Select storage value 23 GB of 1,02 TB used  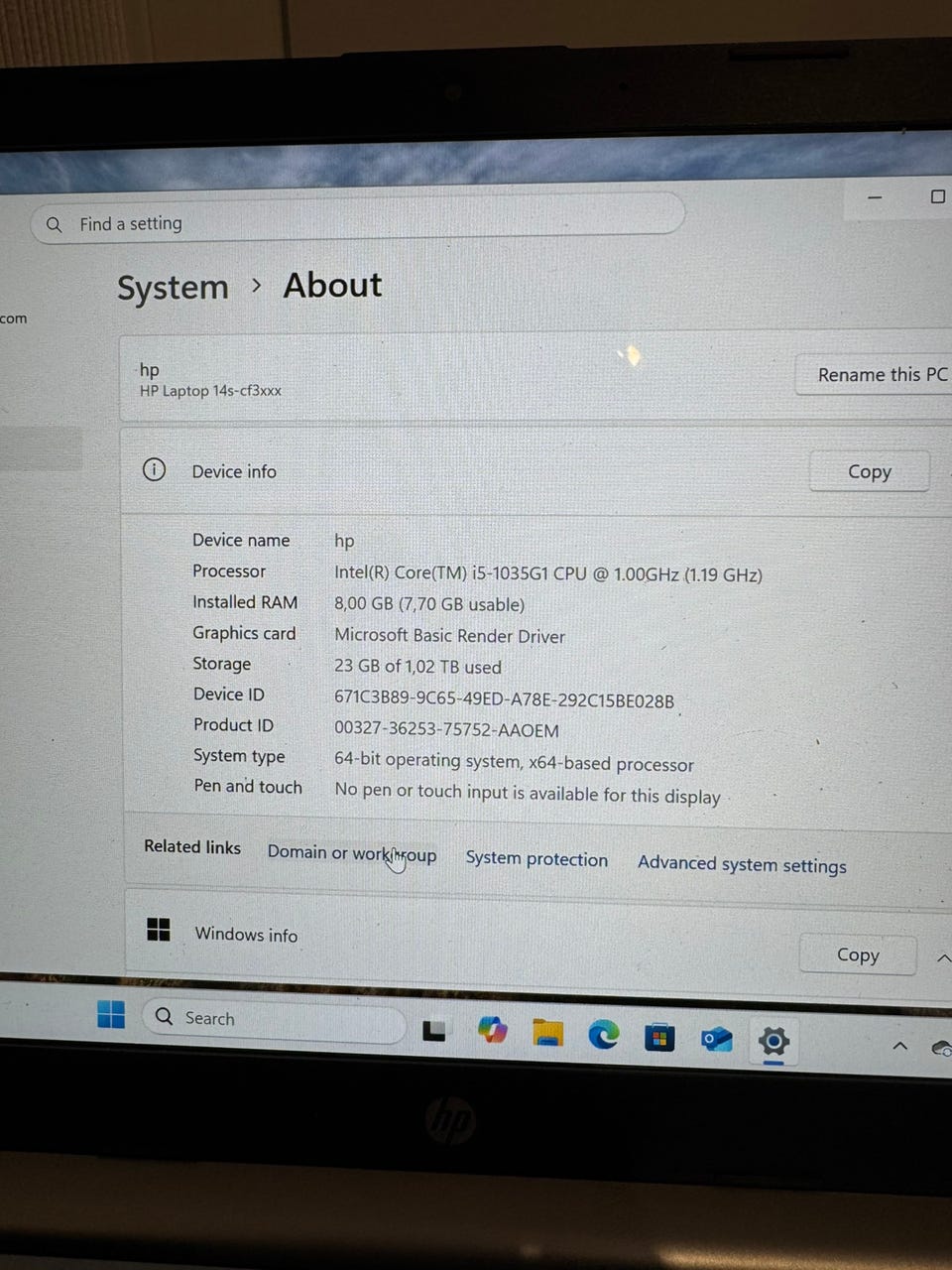point(417,667)
